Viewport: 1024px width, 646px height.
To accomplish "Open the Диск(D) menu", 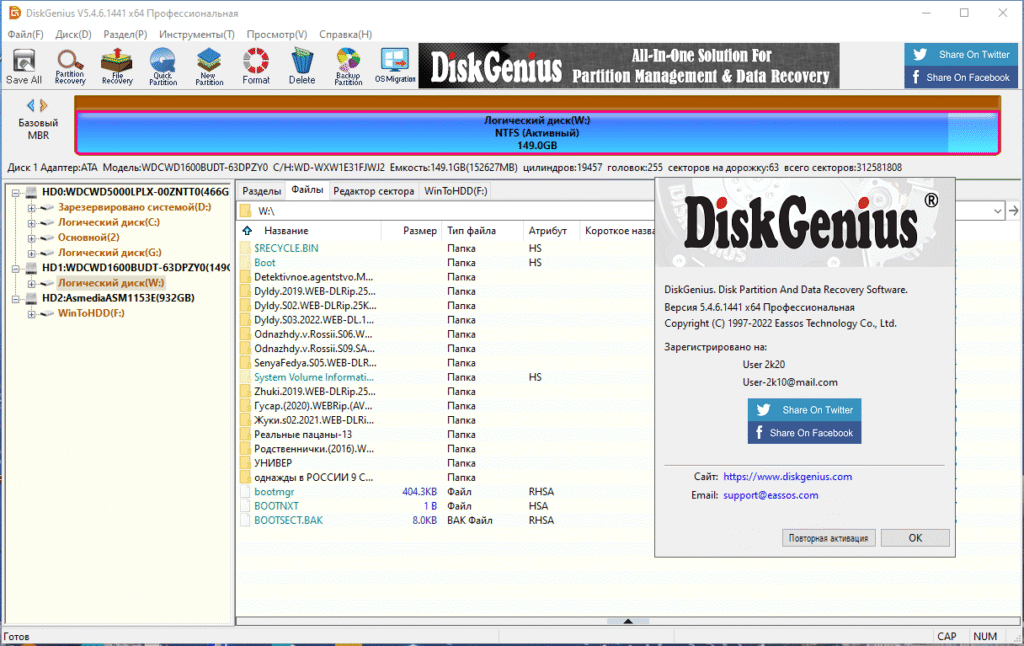I will (73, 35).
